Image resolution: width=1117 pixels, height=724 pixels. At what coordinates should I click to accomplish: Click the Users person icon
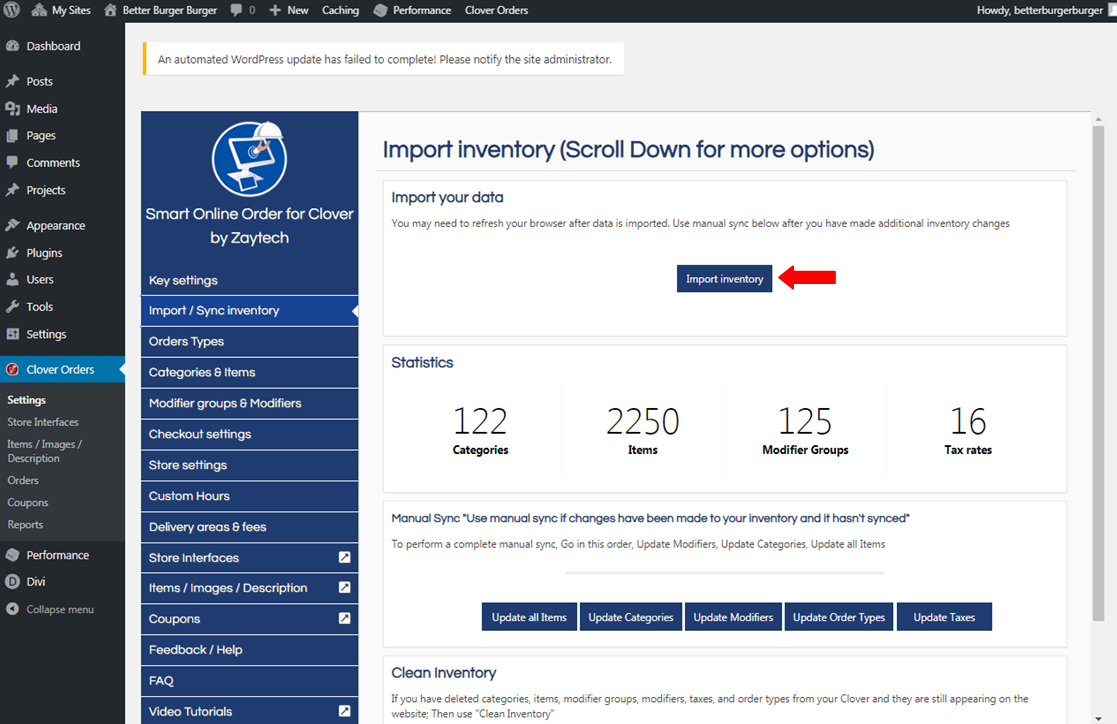12,279
